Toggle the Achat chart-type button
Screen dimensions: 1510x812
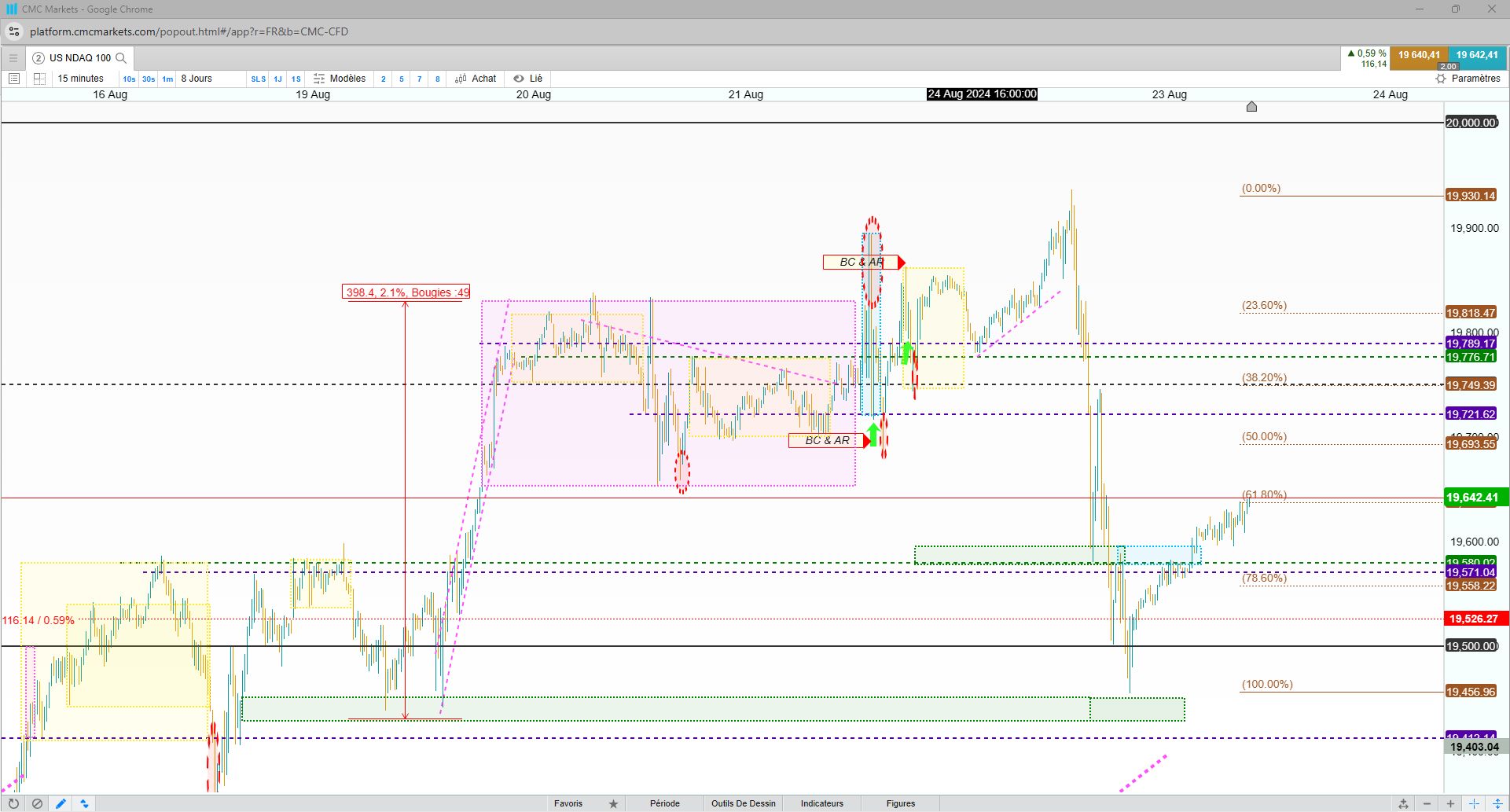point(476,79)
